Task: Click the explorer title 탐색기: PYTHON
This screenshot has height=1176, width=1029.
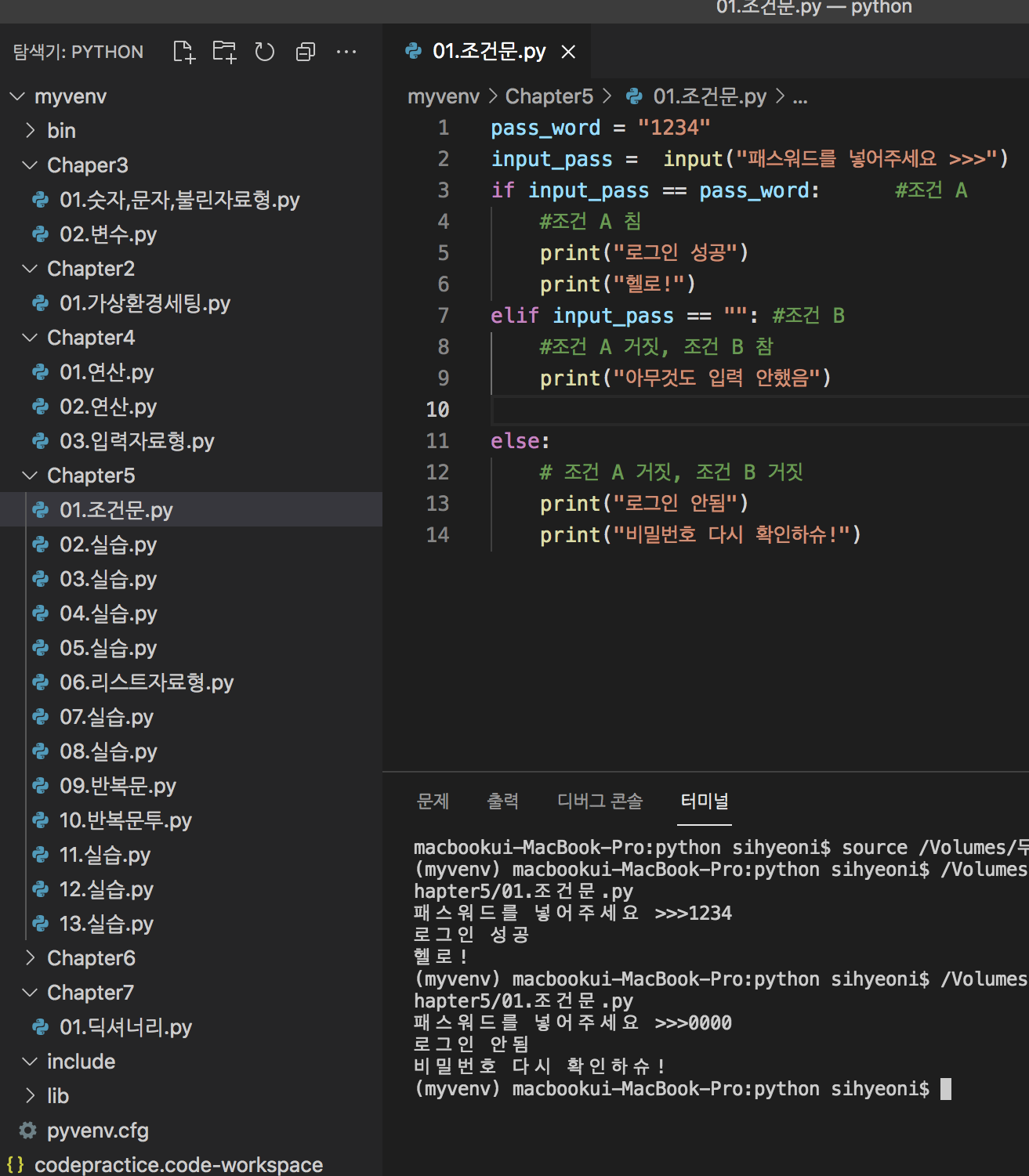Action: click(78, 52)
